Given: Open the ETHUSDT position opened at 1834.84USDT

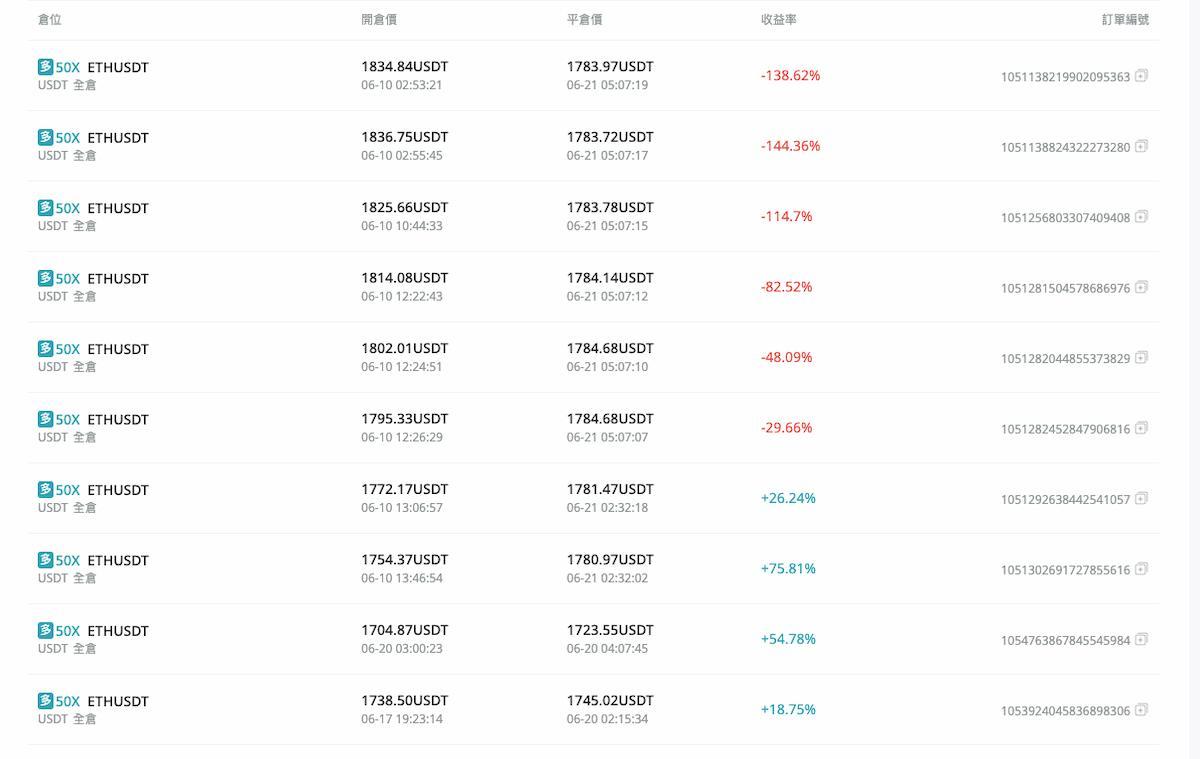Looking at the screenshot, I should [118, 67].
